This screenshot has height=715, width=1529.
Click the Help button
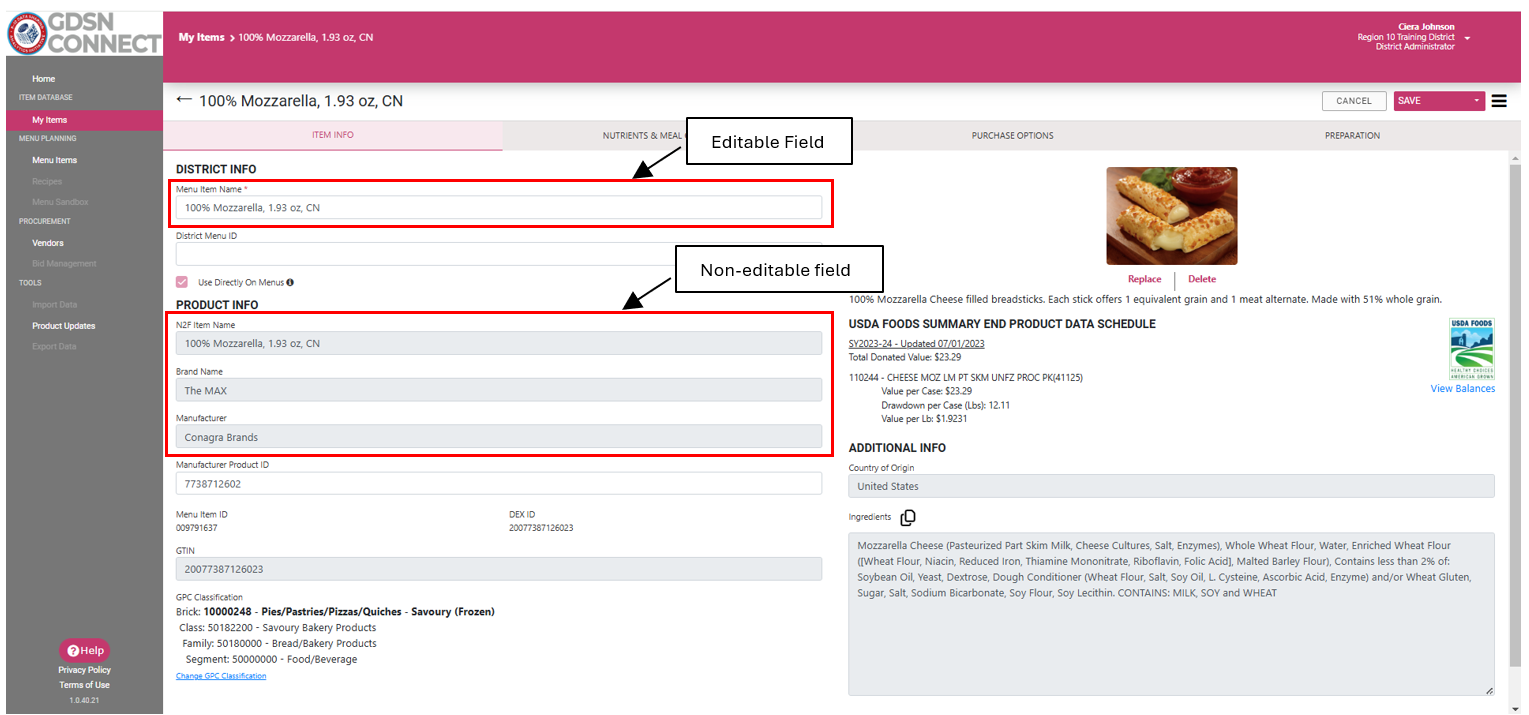pos(85,650)
